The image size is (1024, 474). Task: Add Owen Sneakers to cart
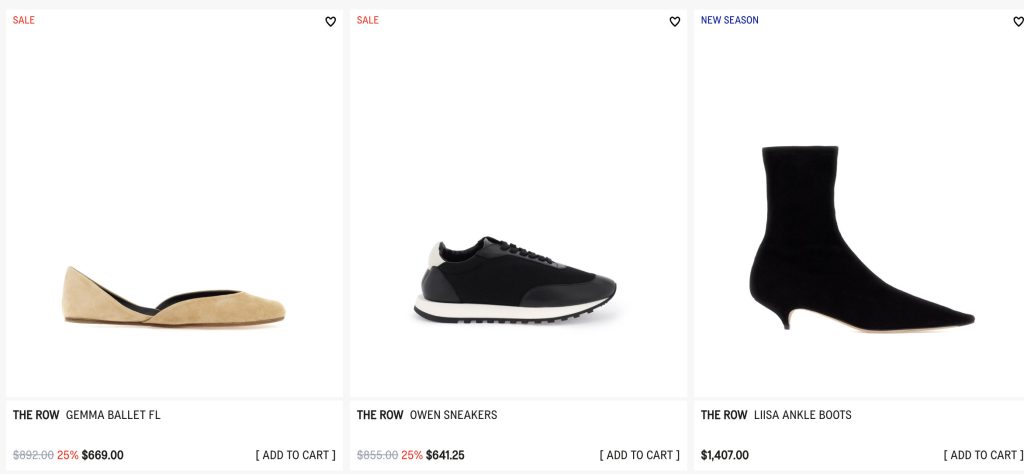tap(640, 455)
